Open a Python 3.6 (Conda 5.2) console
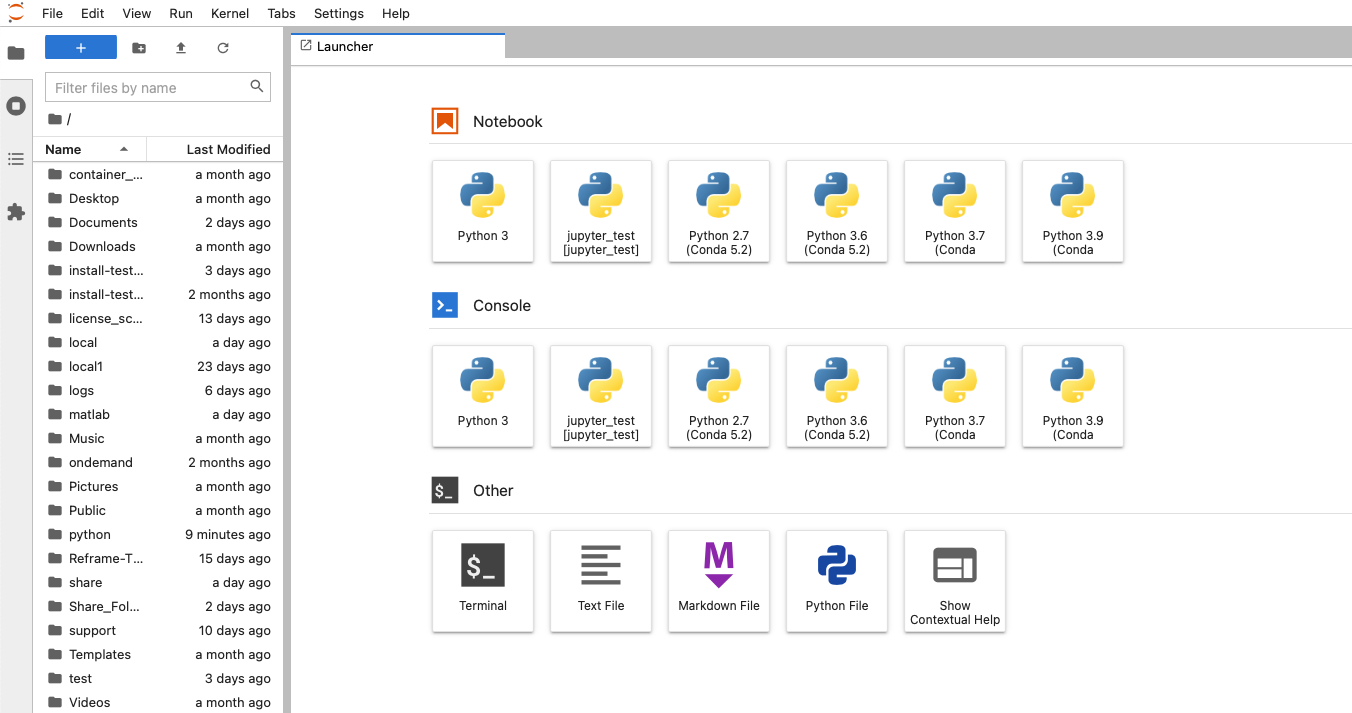 pos(837,396)
